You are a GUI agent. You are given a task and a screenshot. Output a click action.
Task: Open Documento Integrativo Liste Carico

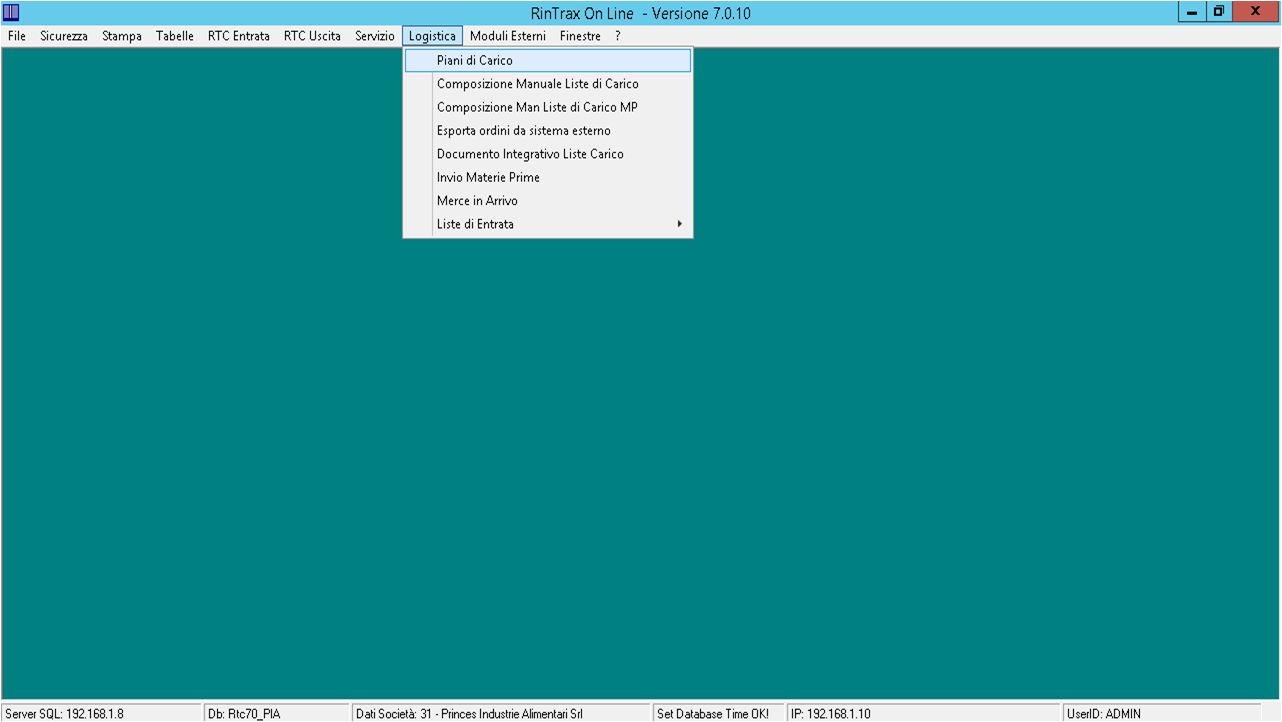[548, 154]
